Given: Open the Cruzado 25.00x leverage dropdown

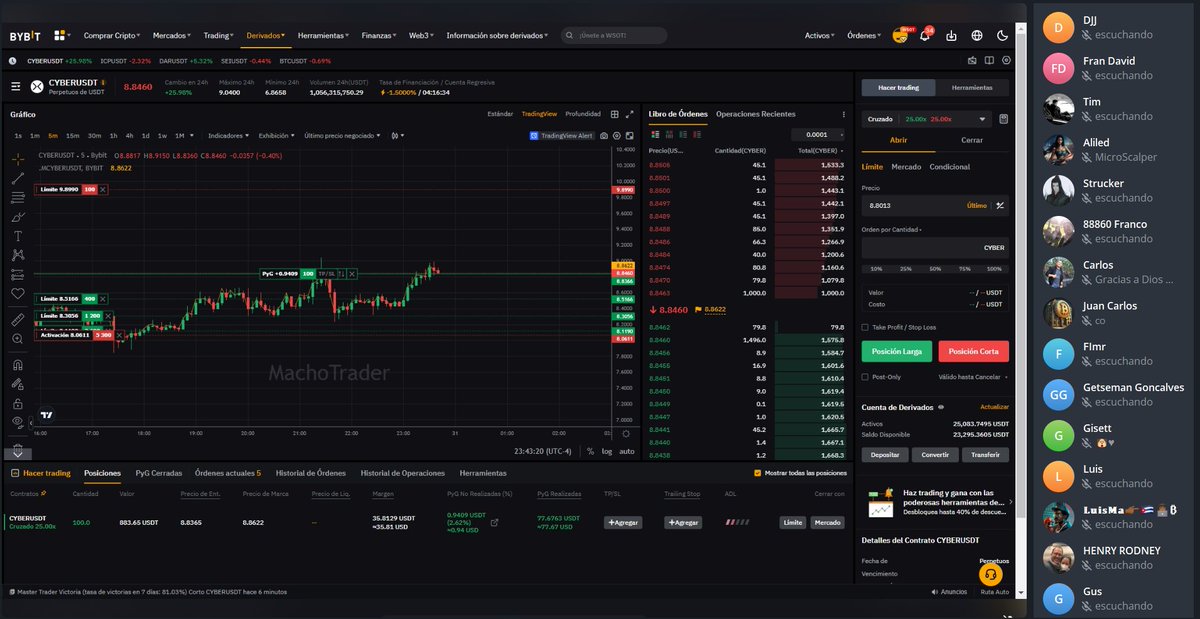Looking at the screenshot, I should point(926,119).
